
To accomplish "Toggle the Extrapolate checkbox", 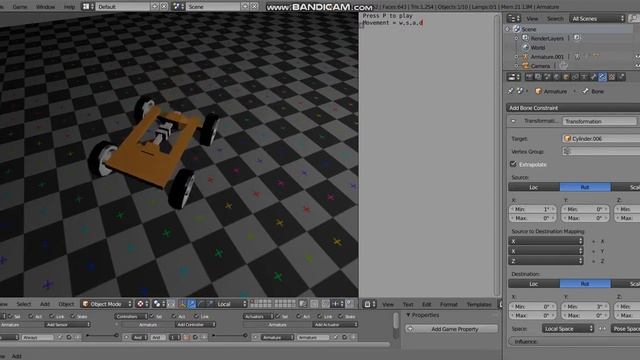I will pos(513,164).
